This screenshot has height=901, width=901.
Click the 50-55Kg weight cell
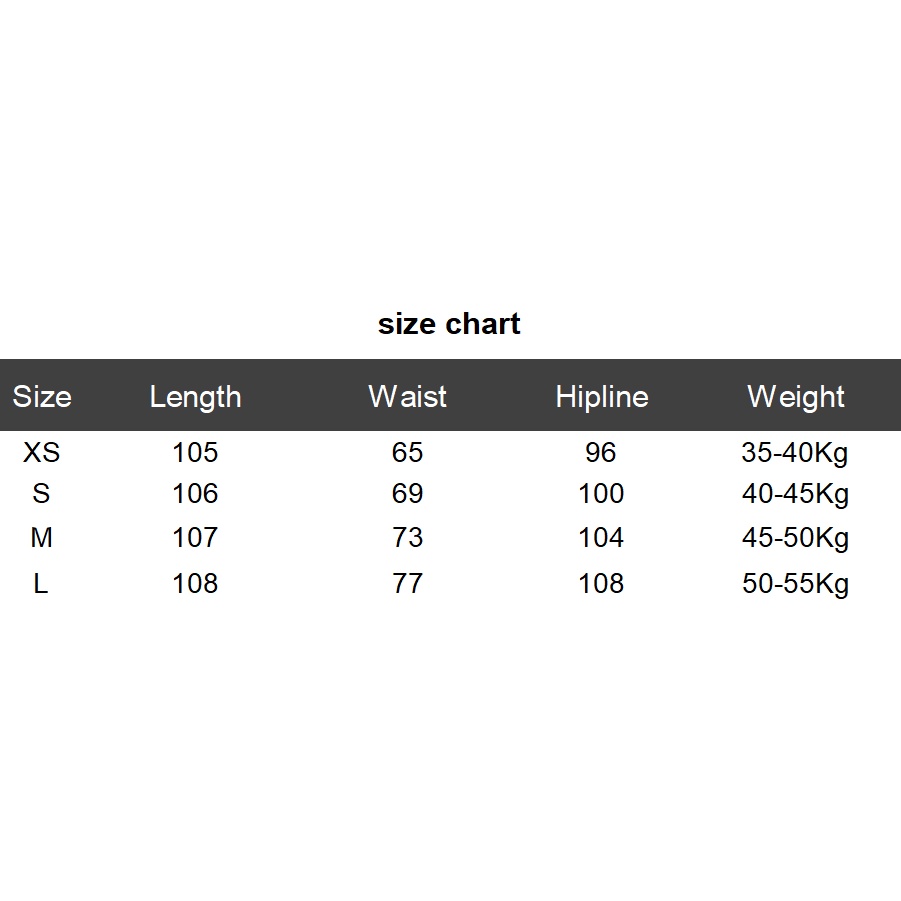coord(795,584)
